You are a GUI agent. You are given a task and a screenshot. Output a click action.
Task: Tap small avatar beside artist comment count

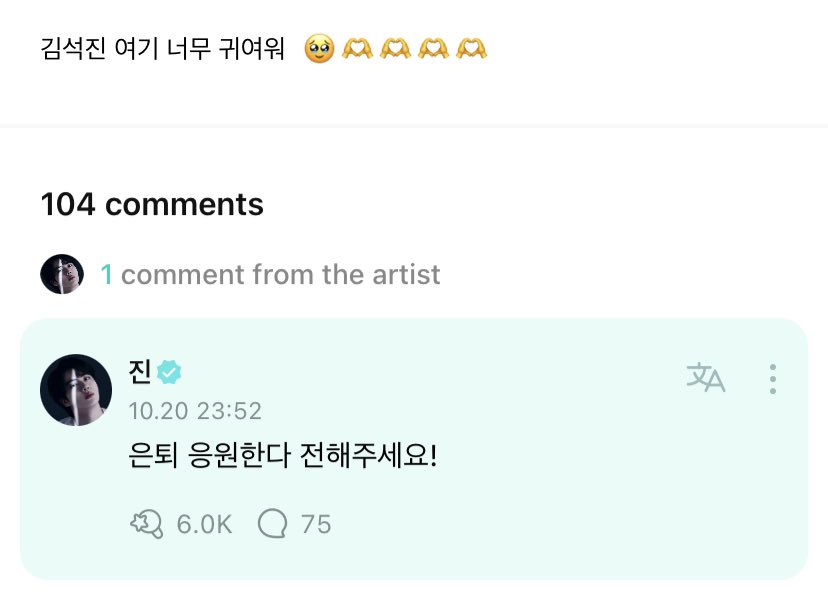point(62,274)
